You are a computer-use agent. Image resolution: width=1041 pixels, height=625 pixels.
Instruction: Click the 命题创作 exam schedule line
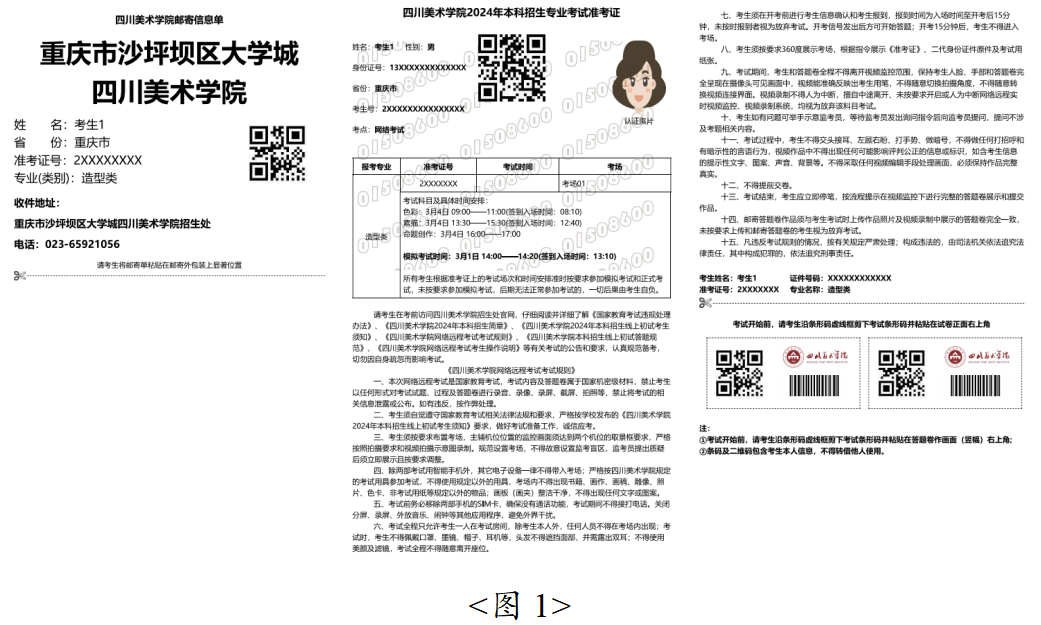point(462,234)
